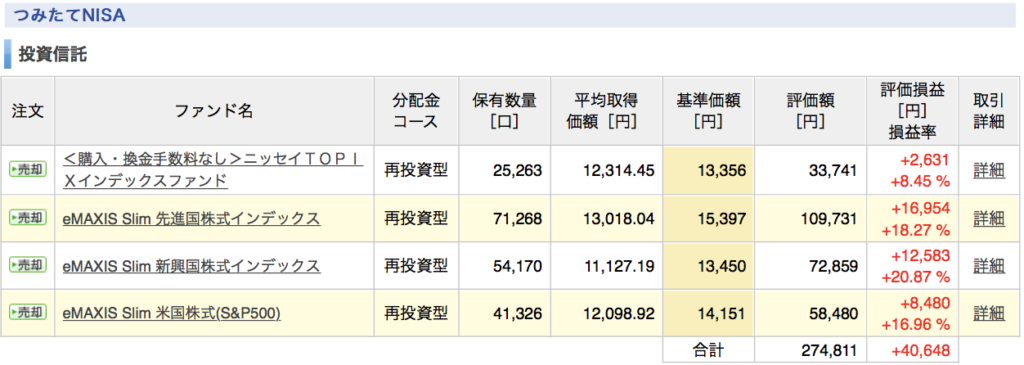Click 売却 icon for eMAXIS Slim 新興国株式
Image resolution: width=1024 pixels, height=365 pixels.
tap(27, 266)
